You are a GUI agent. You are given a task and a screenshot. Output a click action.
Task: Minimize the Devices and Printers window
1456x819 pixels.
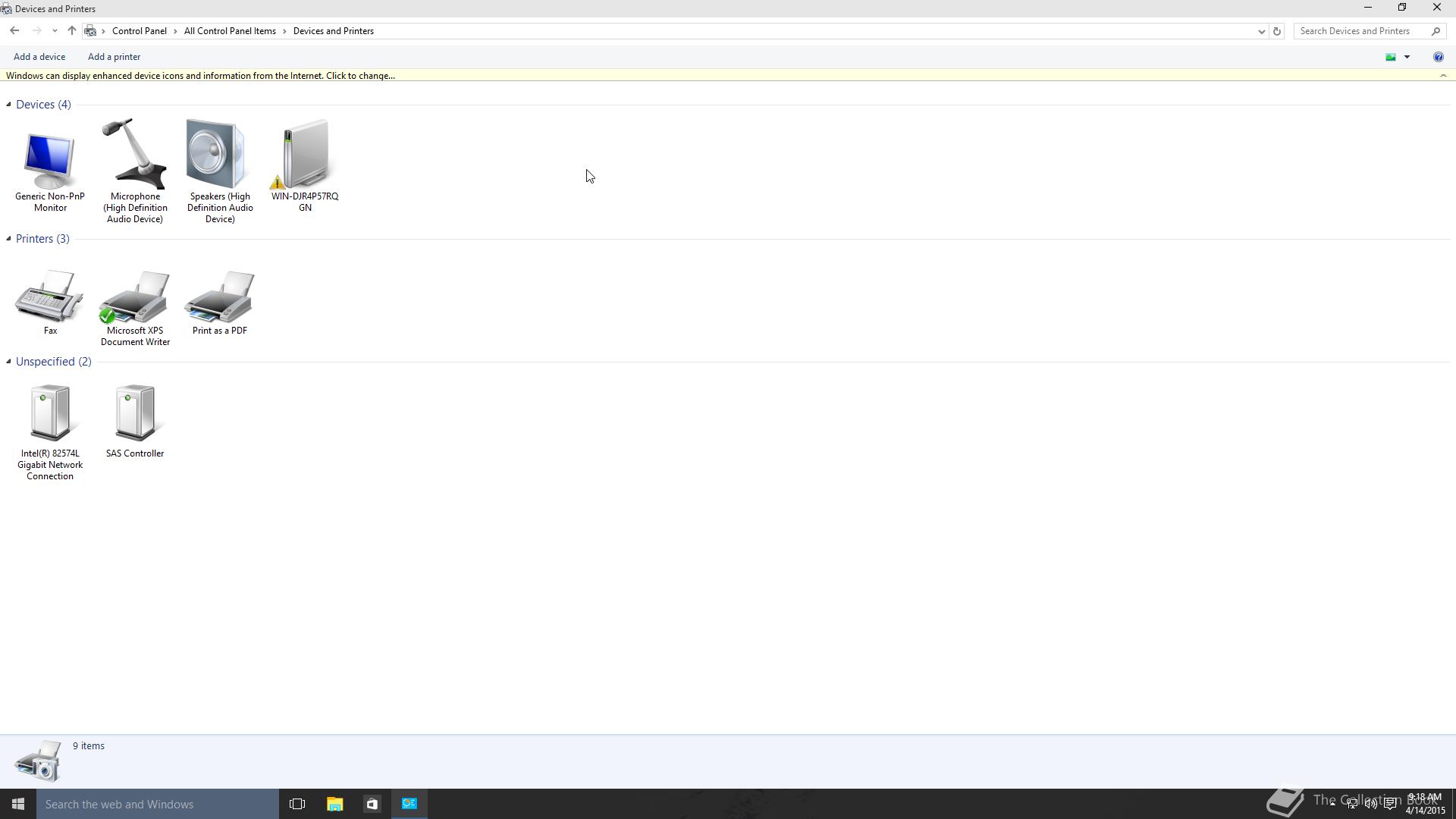point(1368,8)
